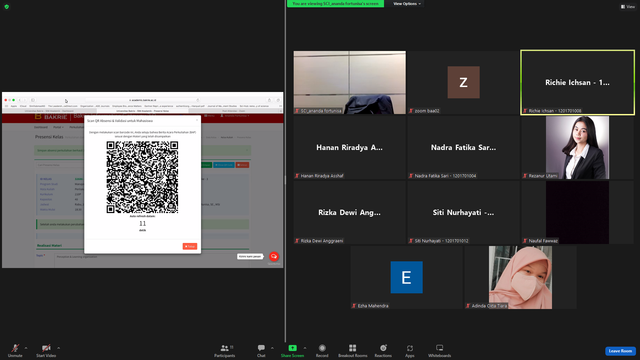Image resolution: width=640 pixels, height=360 pixels.
Task: Click the green encryption shield icon
Action: [7, 7]
